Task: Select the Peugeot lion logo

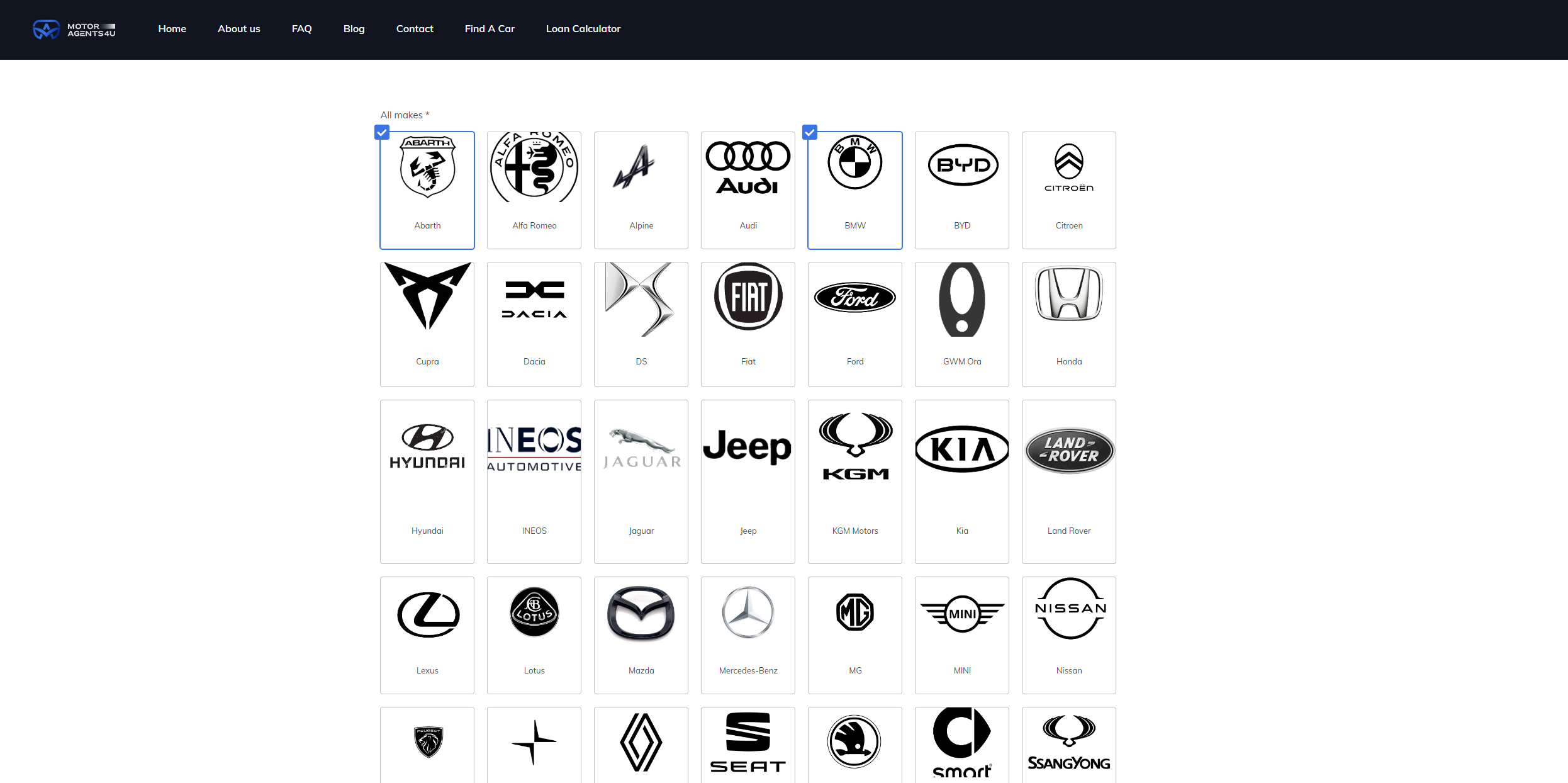Action: point(428,742)
